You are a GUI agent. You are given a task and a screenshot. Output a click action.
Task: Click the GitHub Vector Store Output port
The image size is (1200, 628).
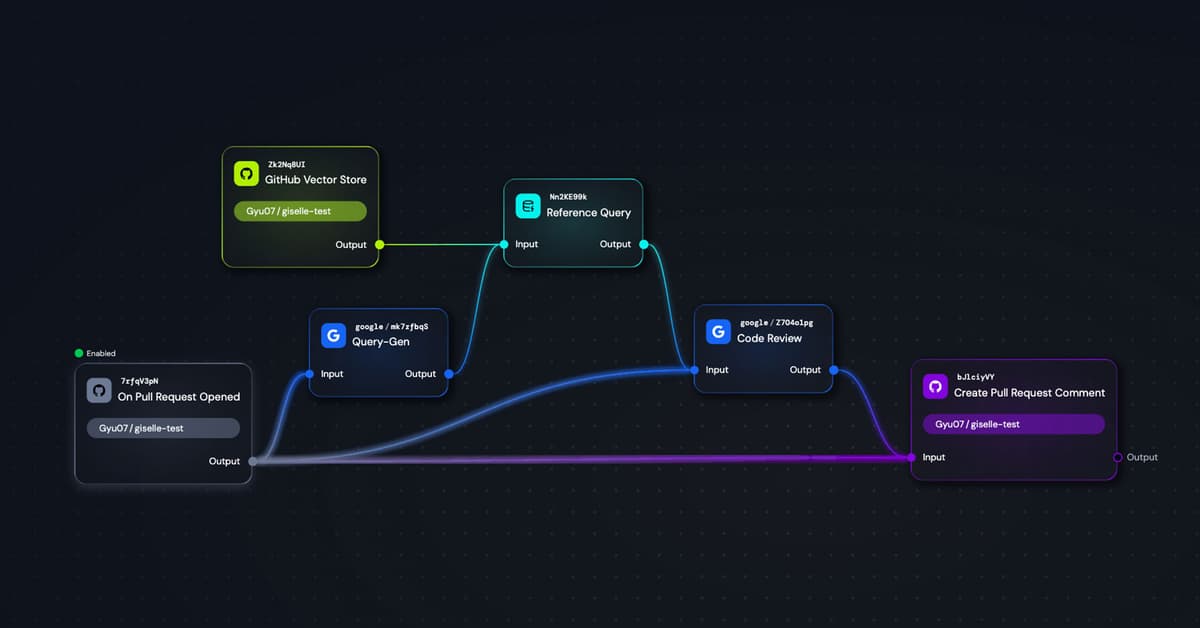379,244
